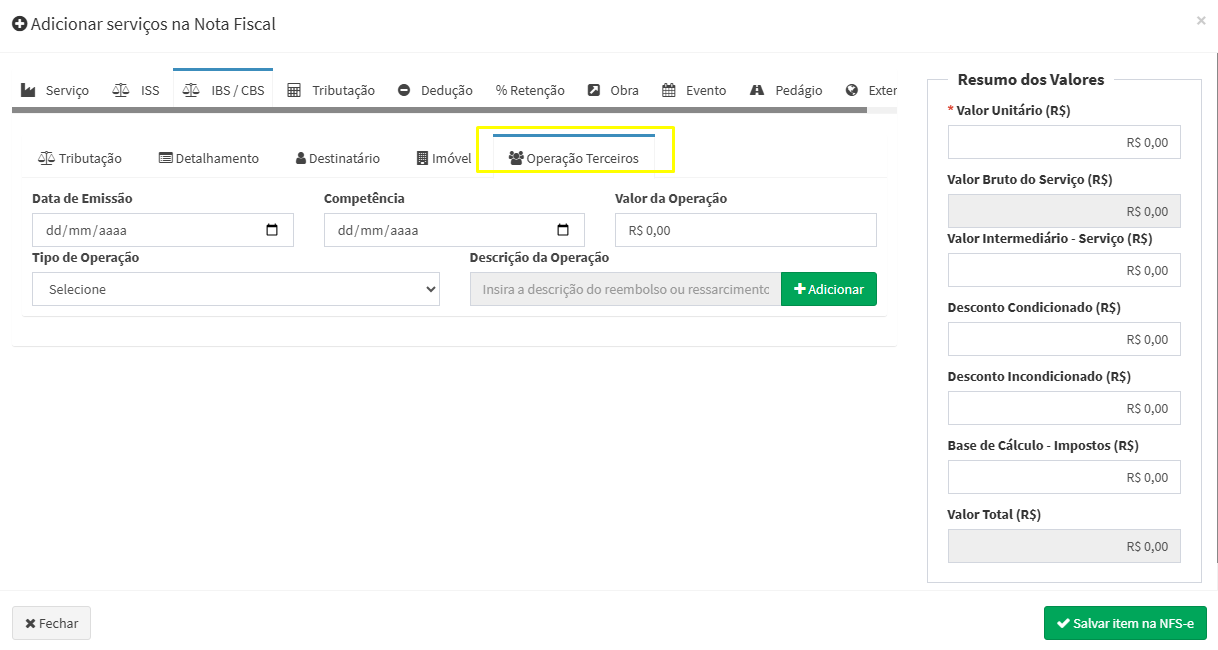
Task: Click the Fechar button
Action: pyautogui.click(x=51, y=623)
